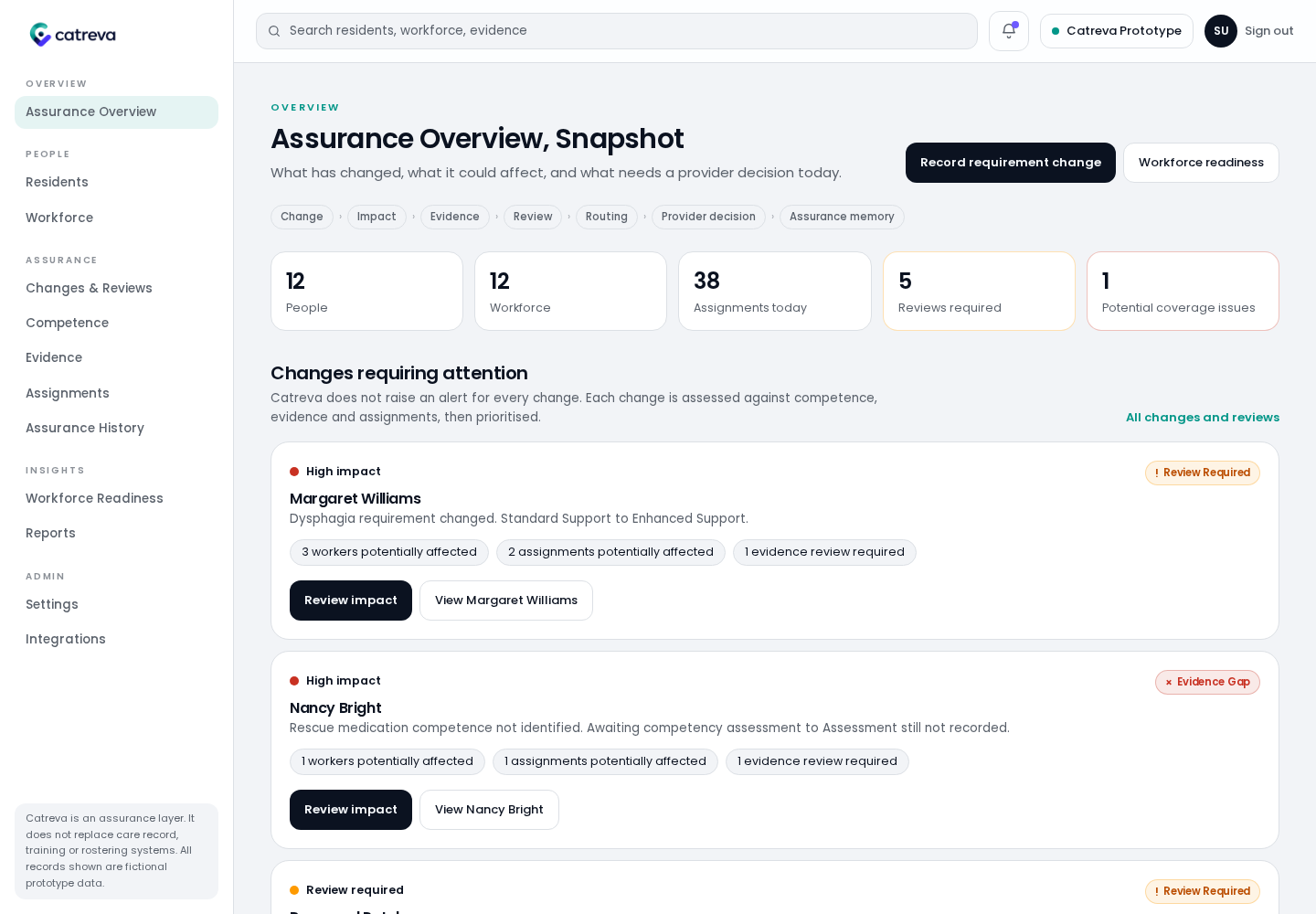Focus the search residents, workforce, evidence field
This screenshot has height=914, width=1316.
pyautogui.click(x=617, y=31)
